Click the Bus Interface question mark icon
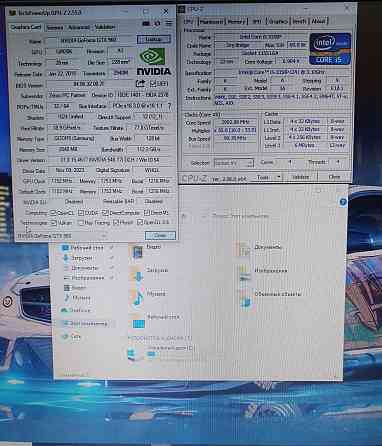 click(x=169, y=106)
